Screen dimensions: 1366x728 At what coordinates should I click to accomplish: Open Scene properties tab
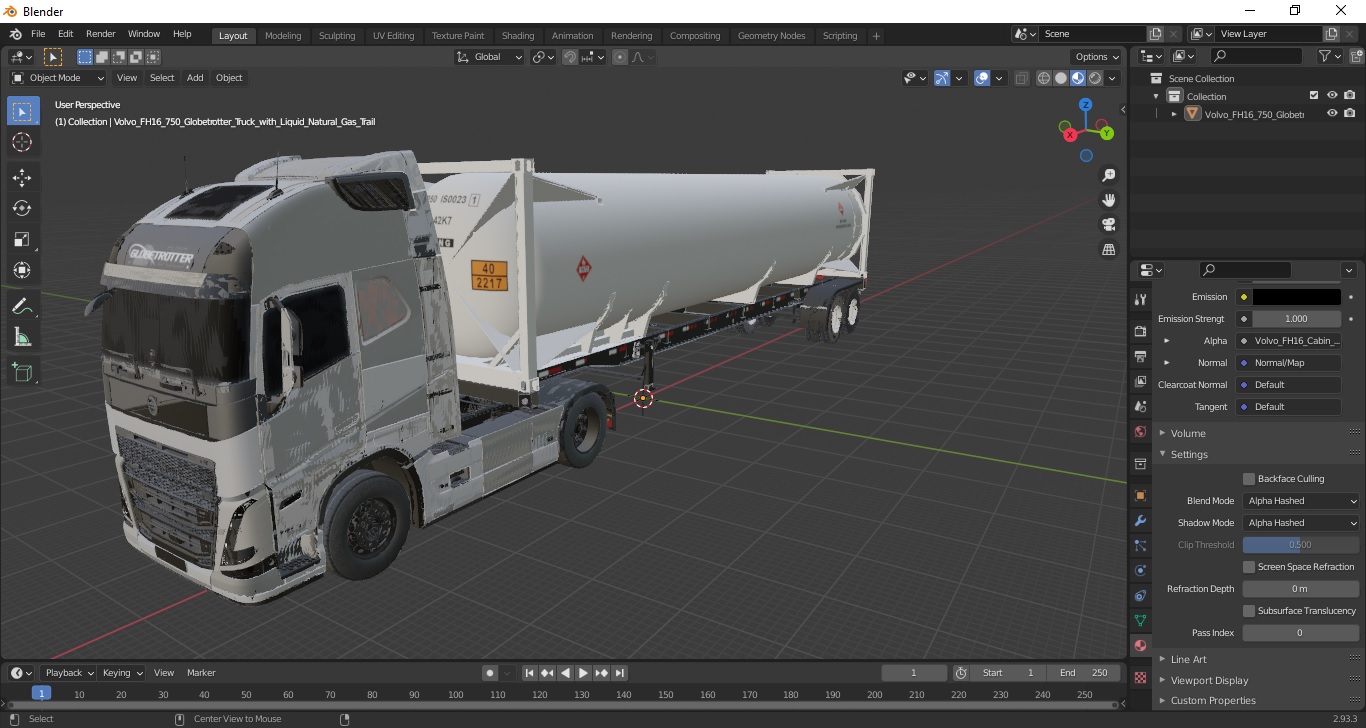pyautogui.click(x=1140, y=407)
